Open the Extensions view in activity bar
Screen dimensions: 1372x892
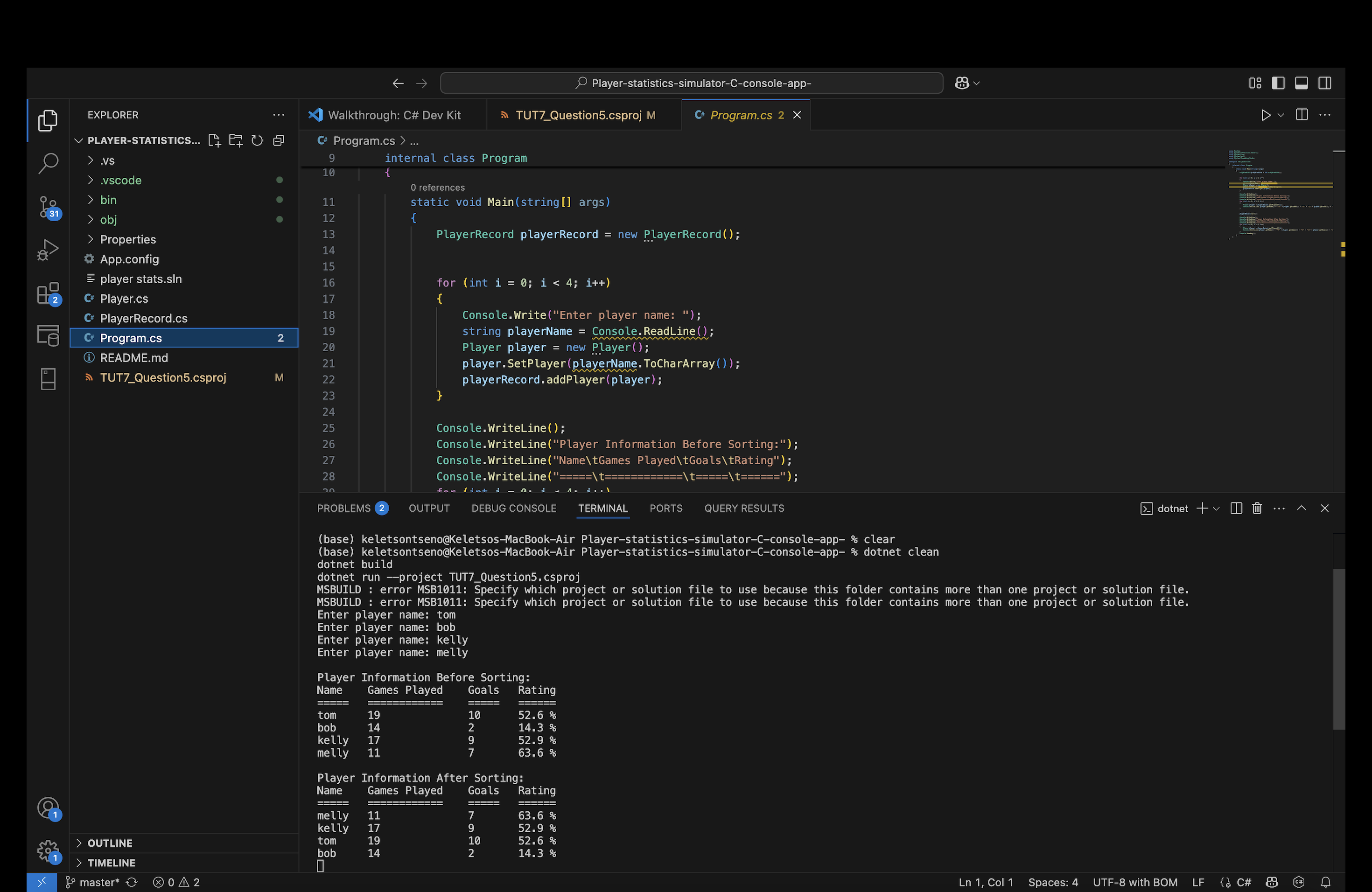pyautogui.click(x=48, y=293)
